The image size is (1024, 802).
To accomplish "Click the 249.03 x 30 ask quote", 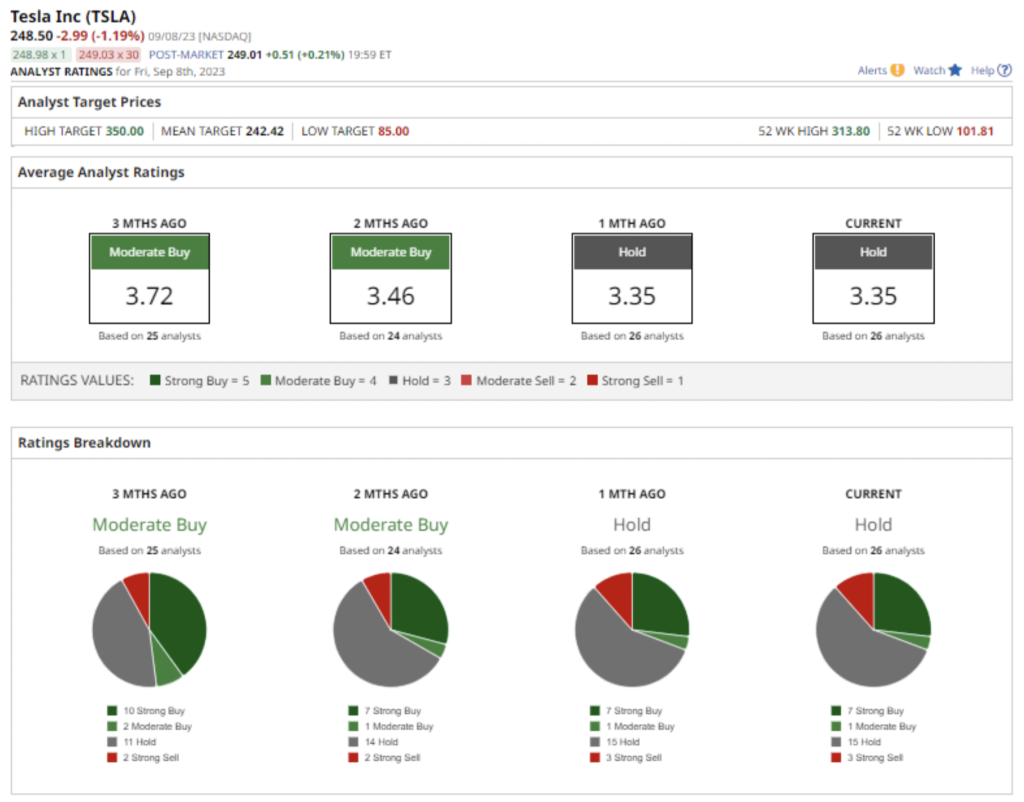I will pyautogui.click(x=108, y=55).
